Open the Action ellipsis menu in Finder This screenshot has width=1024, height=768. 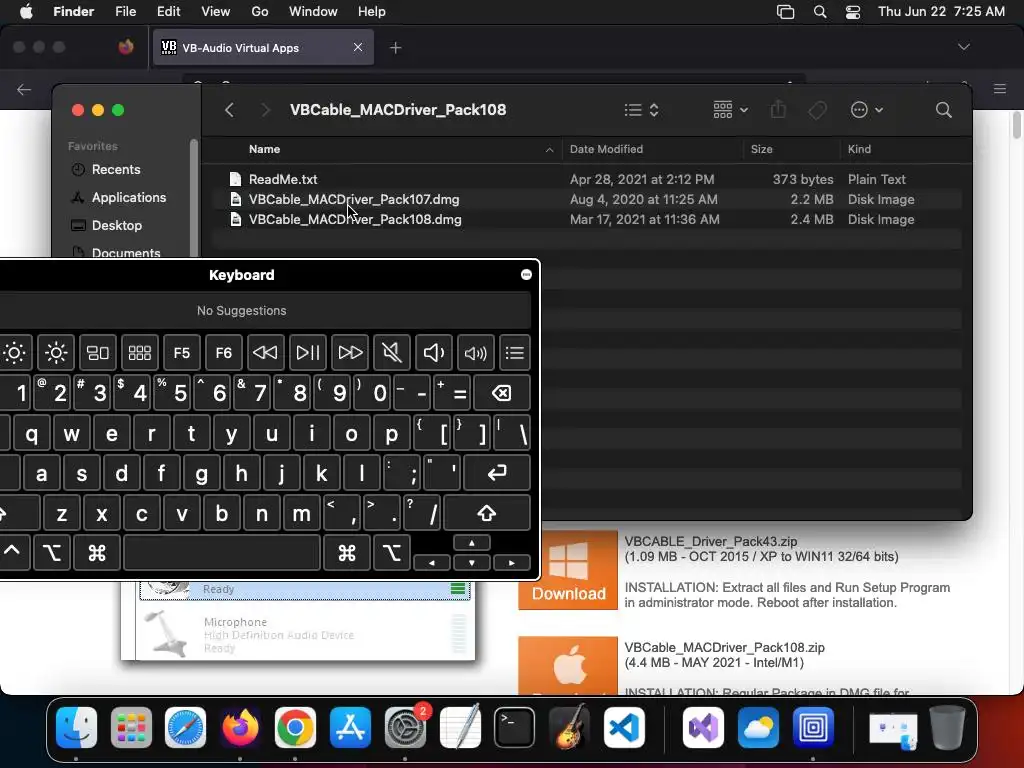pos(867,110)
